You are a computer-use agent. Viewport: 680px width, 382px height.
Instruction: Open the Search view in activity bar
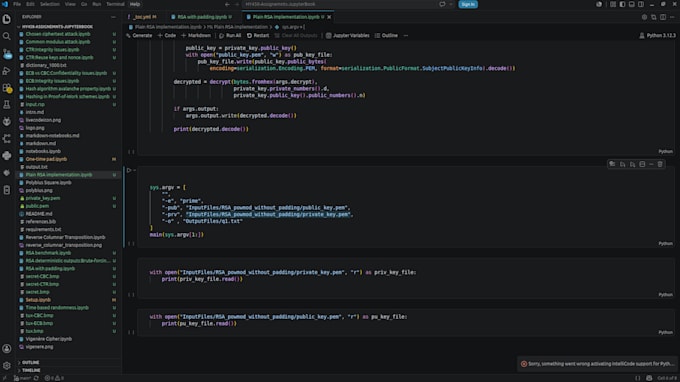point(7,36)
